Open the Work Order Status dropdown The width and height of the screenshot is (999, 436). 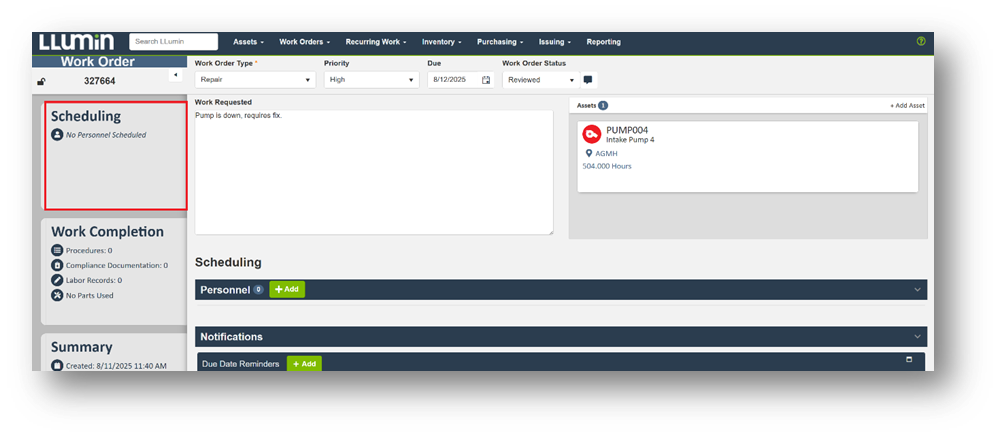point(541,80)
